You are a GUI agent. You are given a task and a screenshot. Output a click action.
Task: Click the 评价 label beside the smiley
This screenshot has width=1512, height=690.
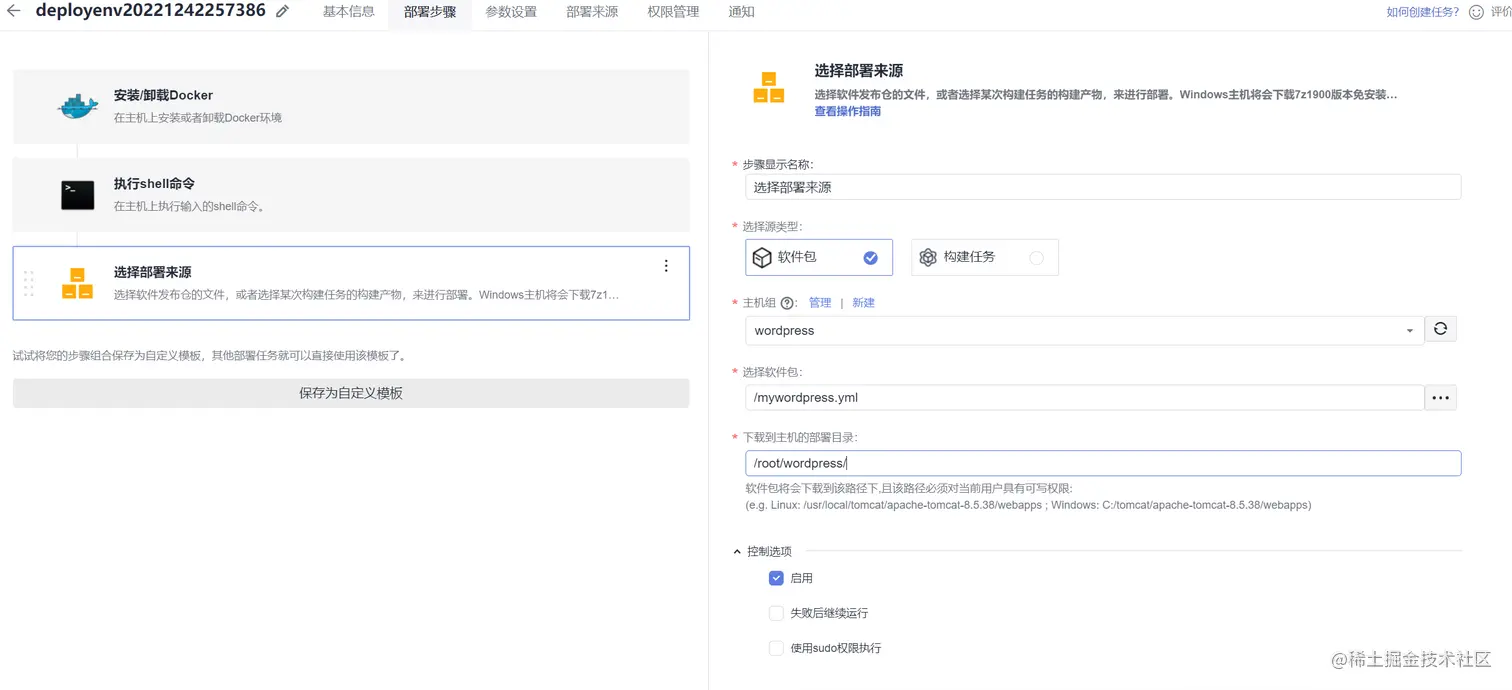click(x=1501, y=12)
